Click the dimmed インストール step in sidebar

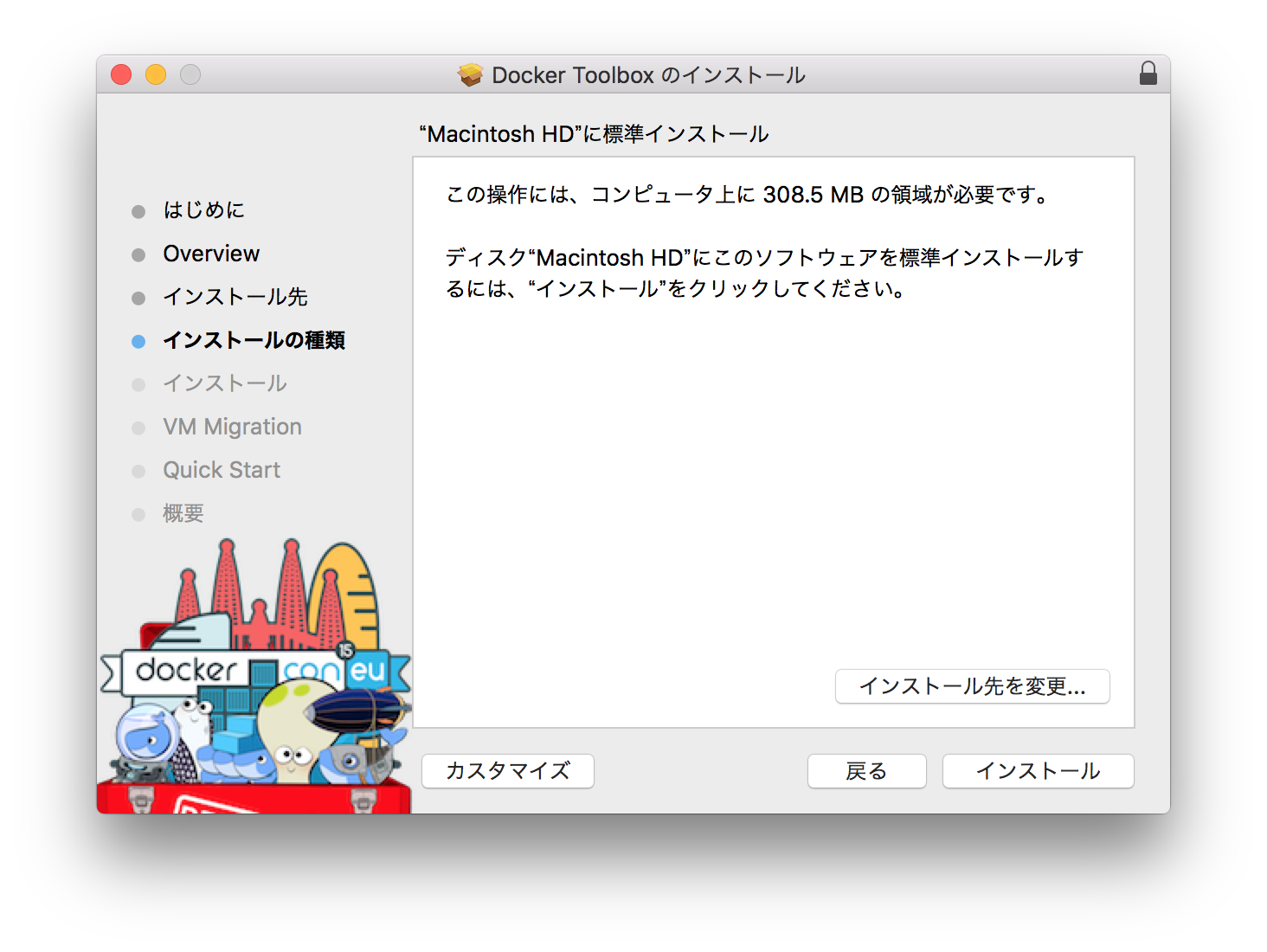pos(225,383)
